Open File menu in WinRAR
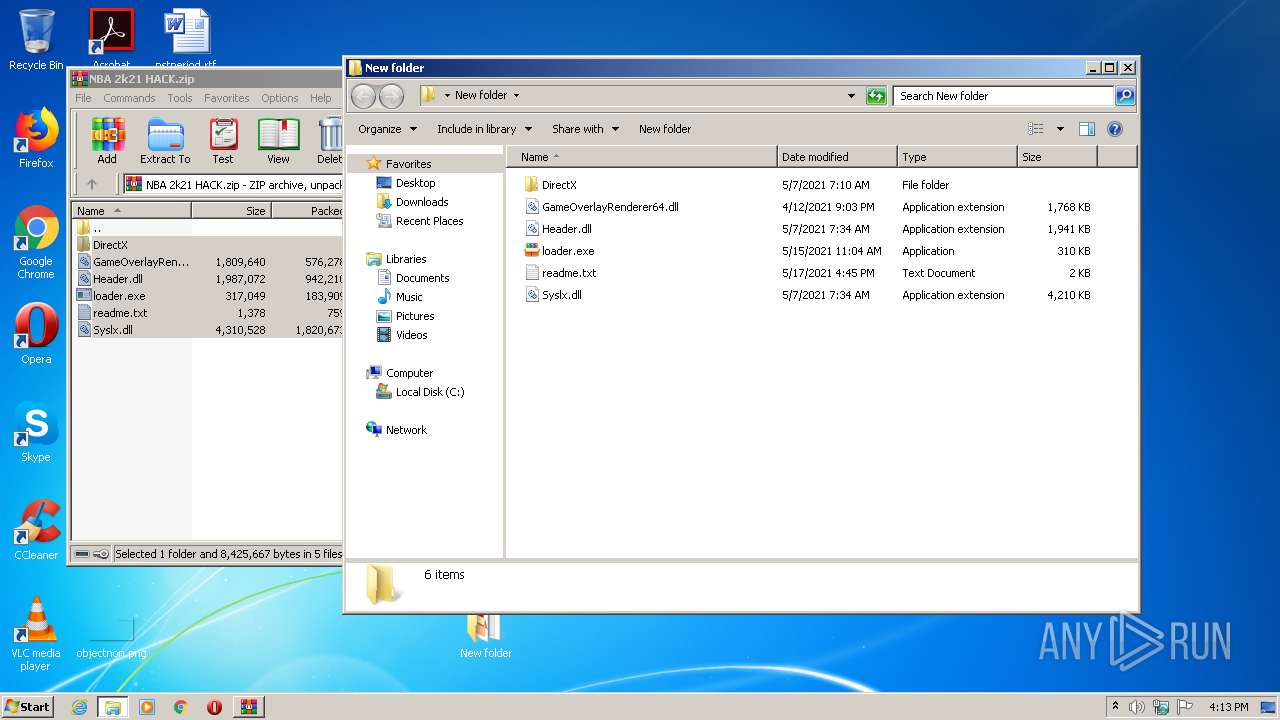This screenshot has width=1280, height=720. click(x=83, y=98)
